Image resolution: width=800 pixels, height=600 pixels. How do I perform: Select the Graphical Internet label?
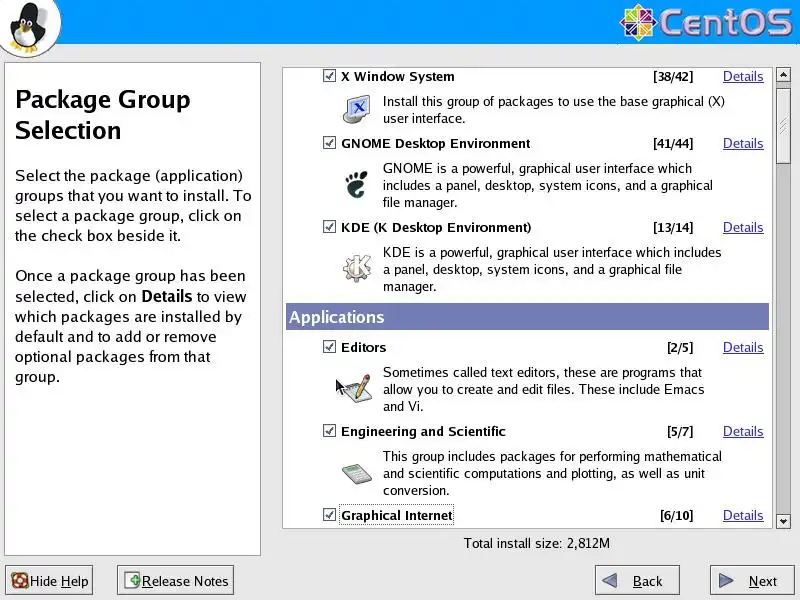[x=396, y=515]
